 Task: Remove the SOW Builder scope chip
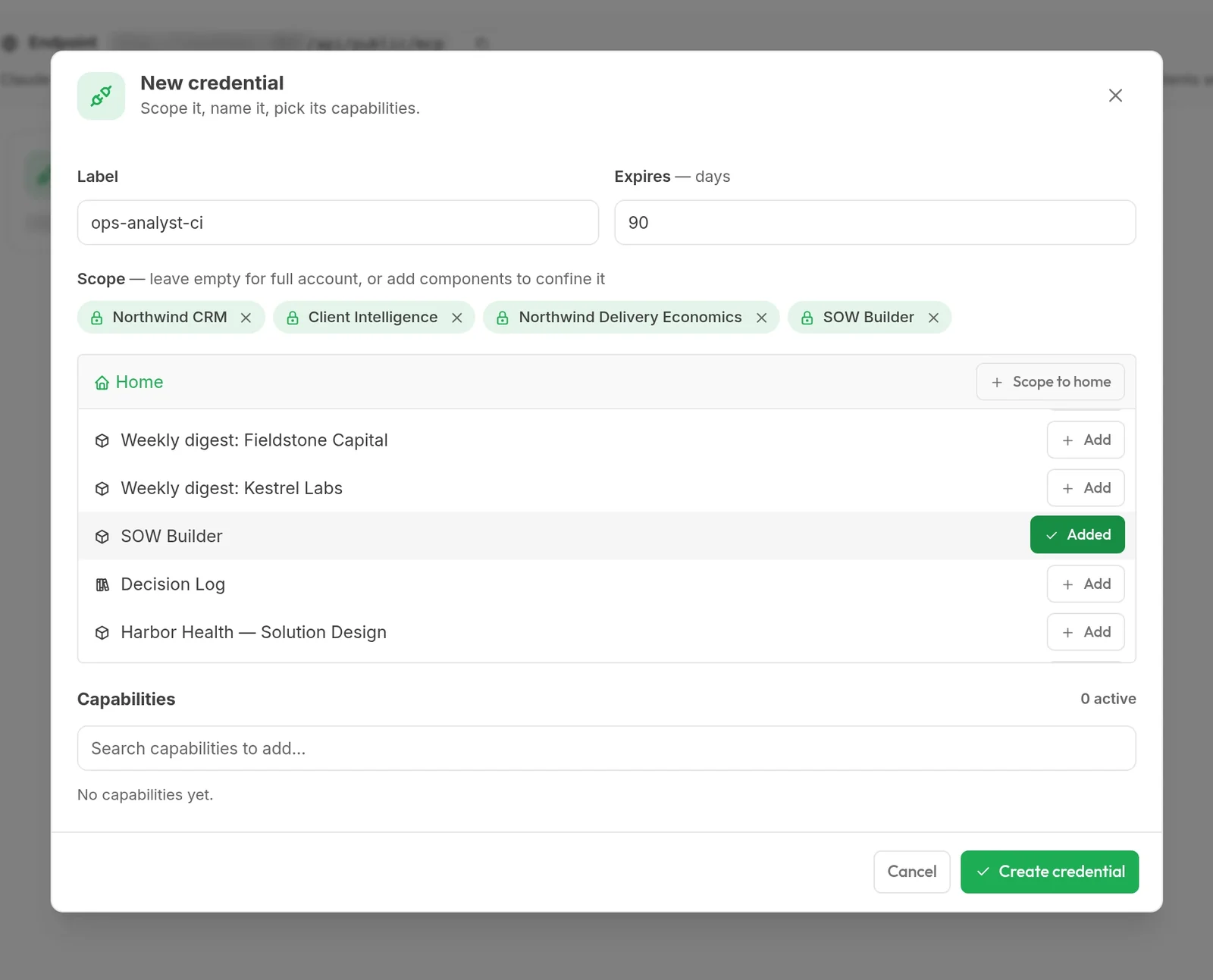pyautogui.click(x=934, y=318)
